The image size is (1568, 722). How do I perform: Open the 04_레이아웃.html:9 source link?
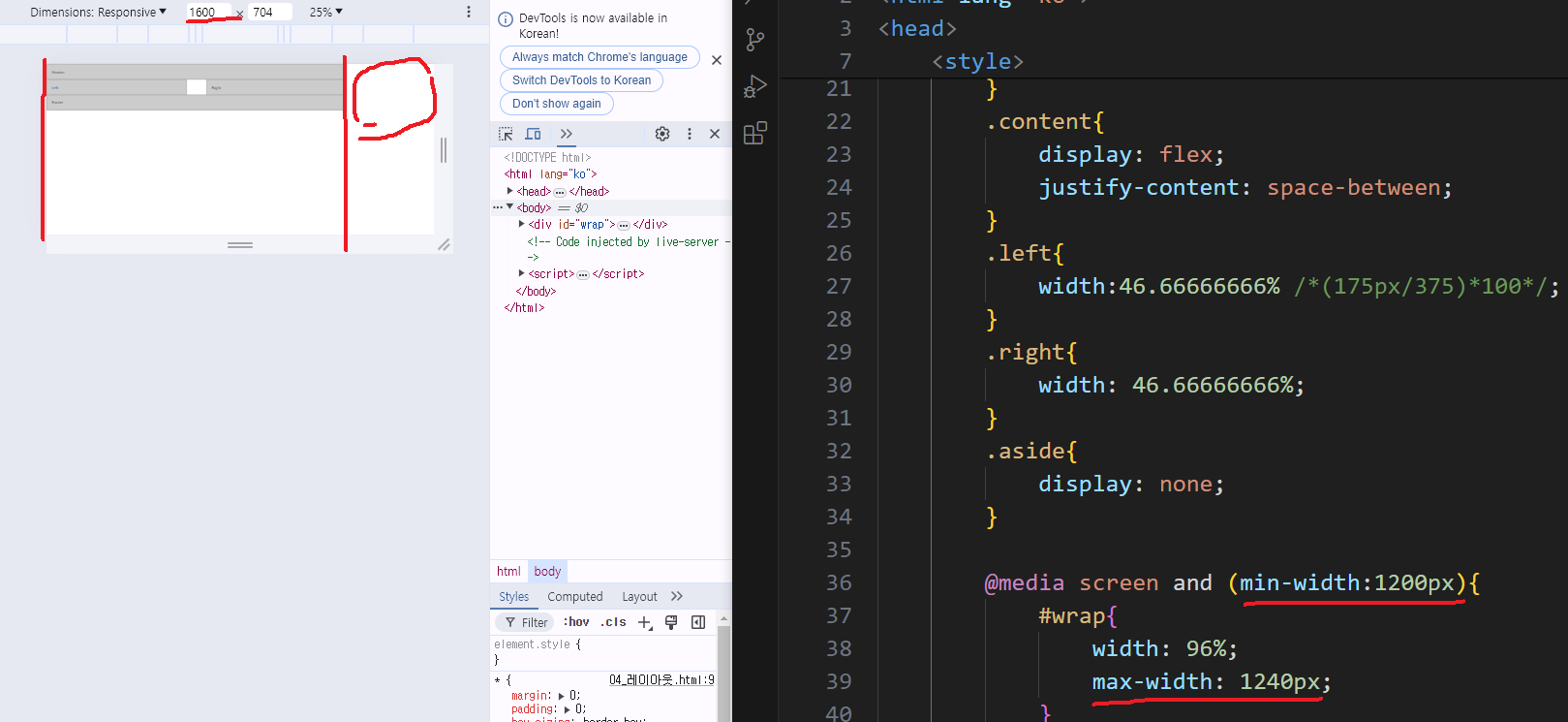click(661, 680)
